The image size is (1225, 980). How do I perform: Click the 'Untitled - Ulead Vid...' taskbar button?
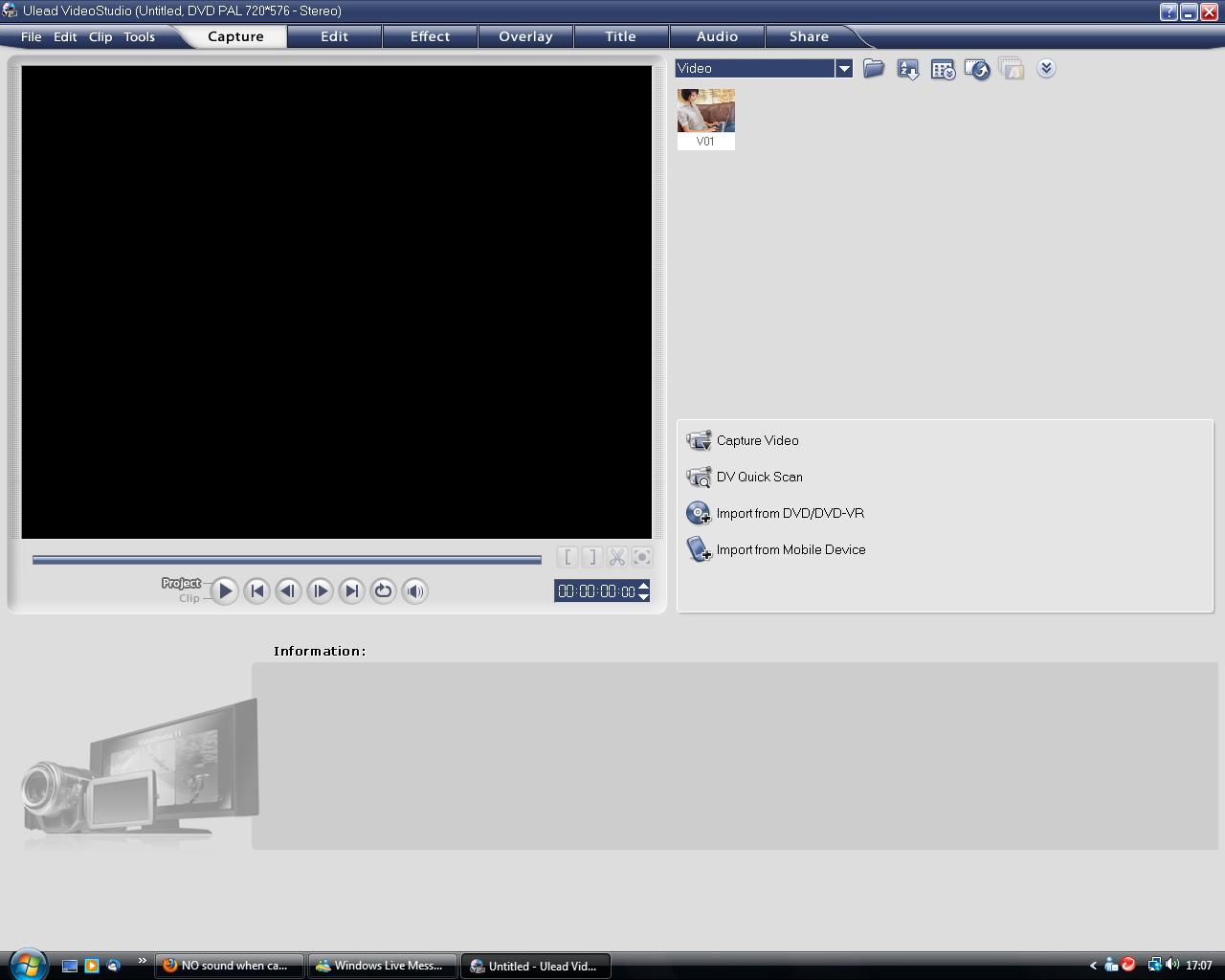click(x=536, y=966)
